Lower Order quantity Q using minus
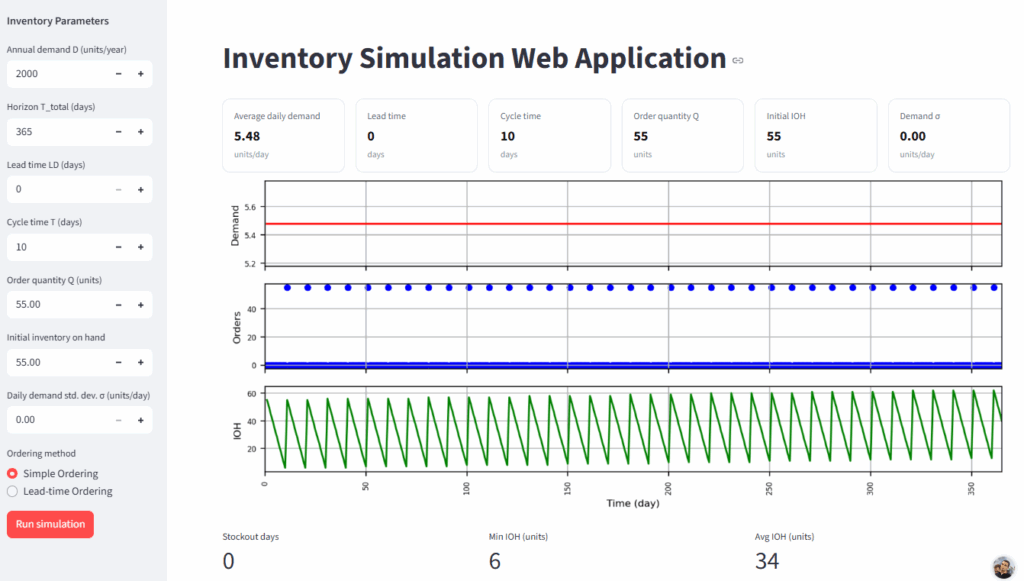Image resolution: width=1024 pixels, height=581 pixels. click(x=118, y=305)
